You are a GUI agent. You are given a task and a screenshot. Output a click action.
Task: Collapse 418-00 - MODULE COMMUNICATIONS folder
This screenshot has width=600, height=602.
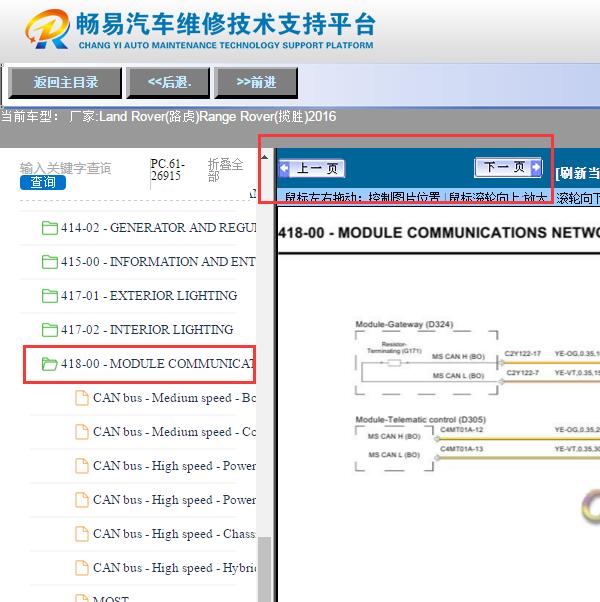(x=157, y=364)
